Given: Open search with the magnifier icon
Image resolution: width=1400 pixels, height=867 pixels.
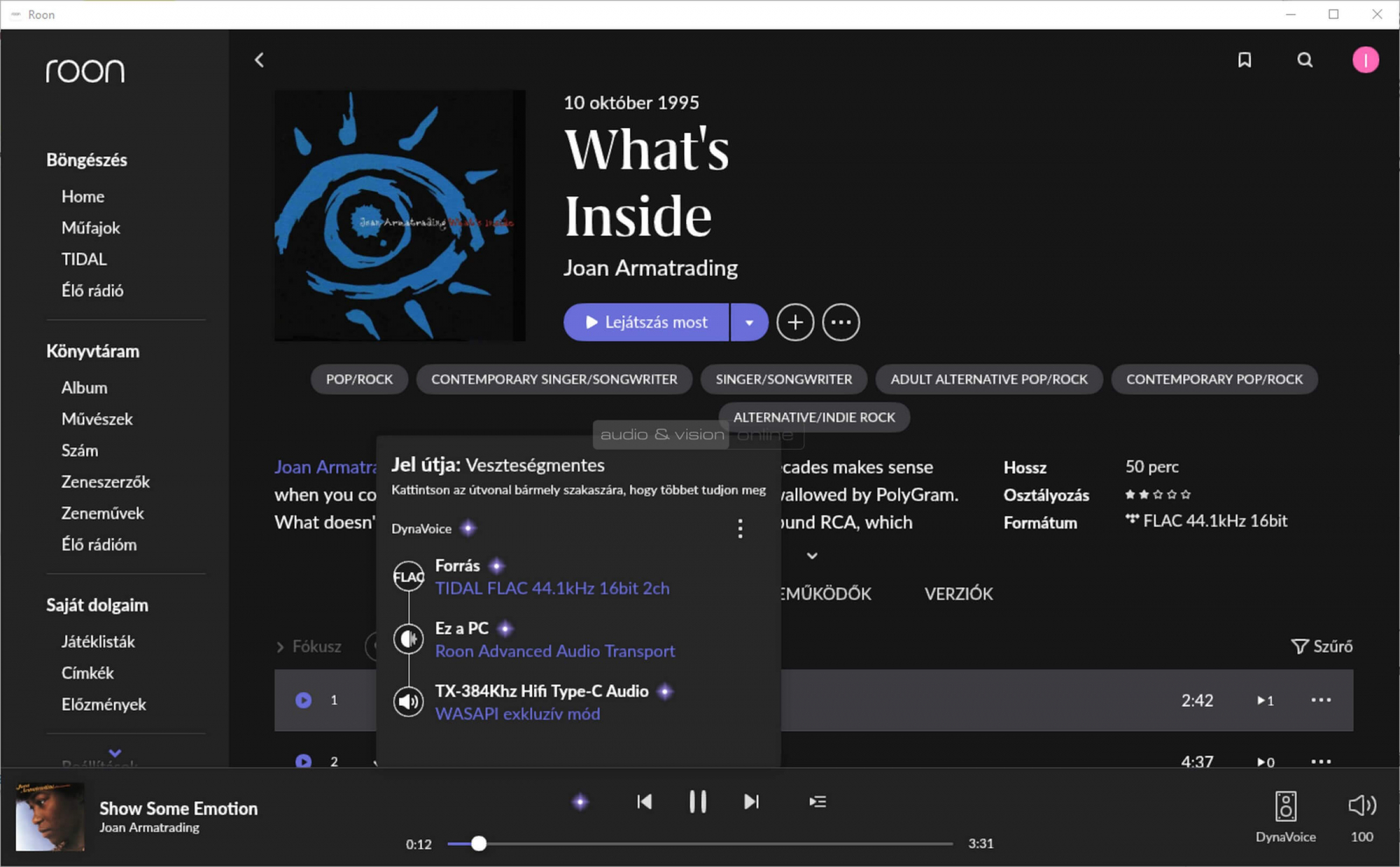Looking at the screenshot, I should 1305,60.
